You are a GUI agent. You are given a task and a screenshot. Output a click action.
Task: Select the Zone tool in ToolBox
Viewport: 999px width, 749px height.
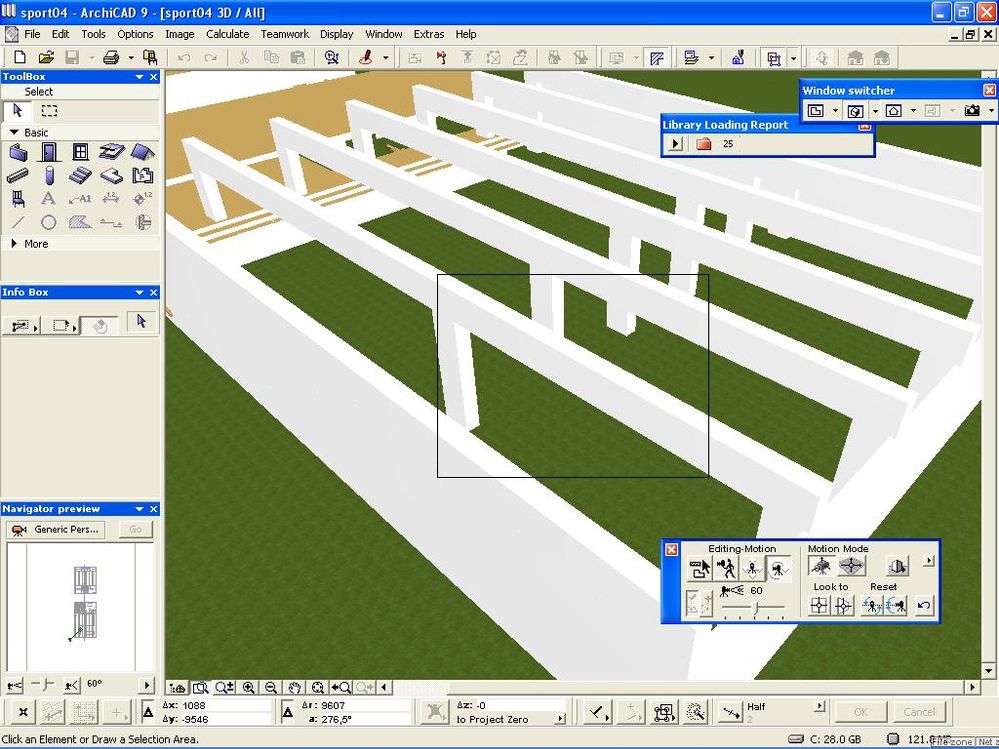(x=142, y=175)
